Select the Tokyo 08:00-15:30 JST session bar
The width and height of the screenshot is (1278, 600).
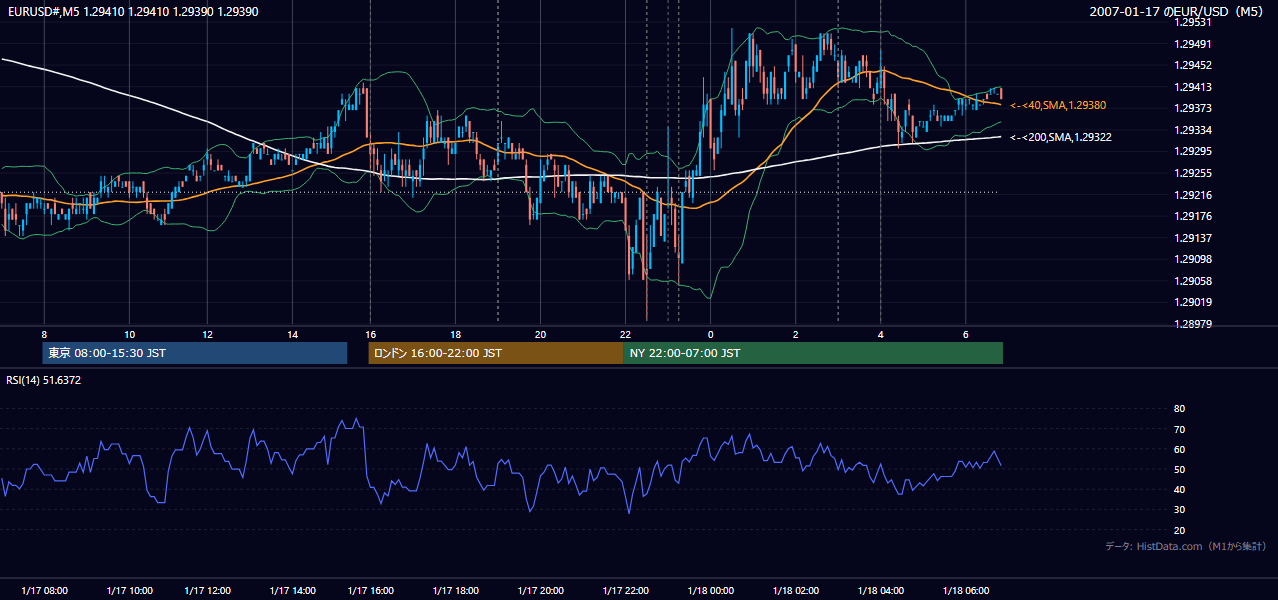[x=195, y=353]
